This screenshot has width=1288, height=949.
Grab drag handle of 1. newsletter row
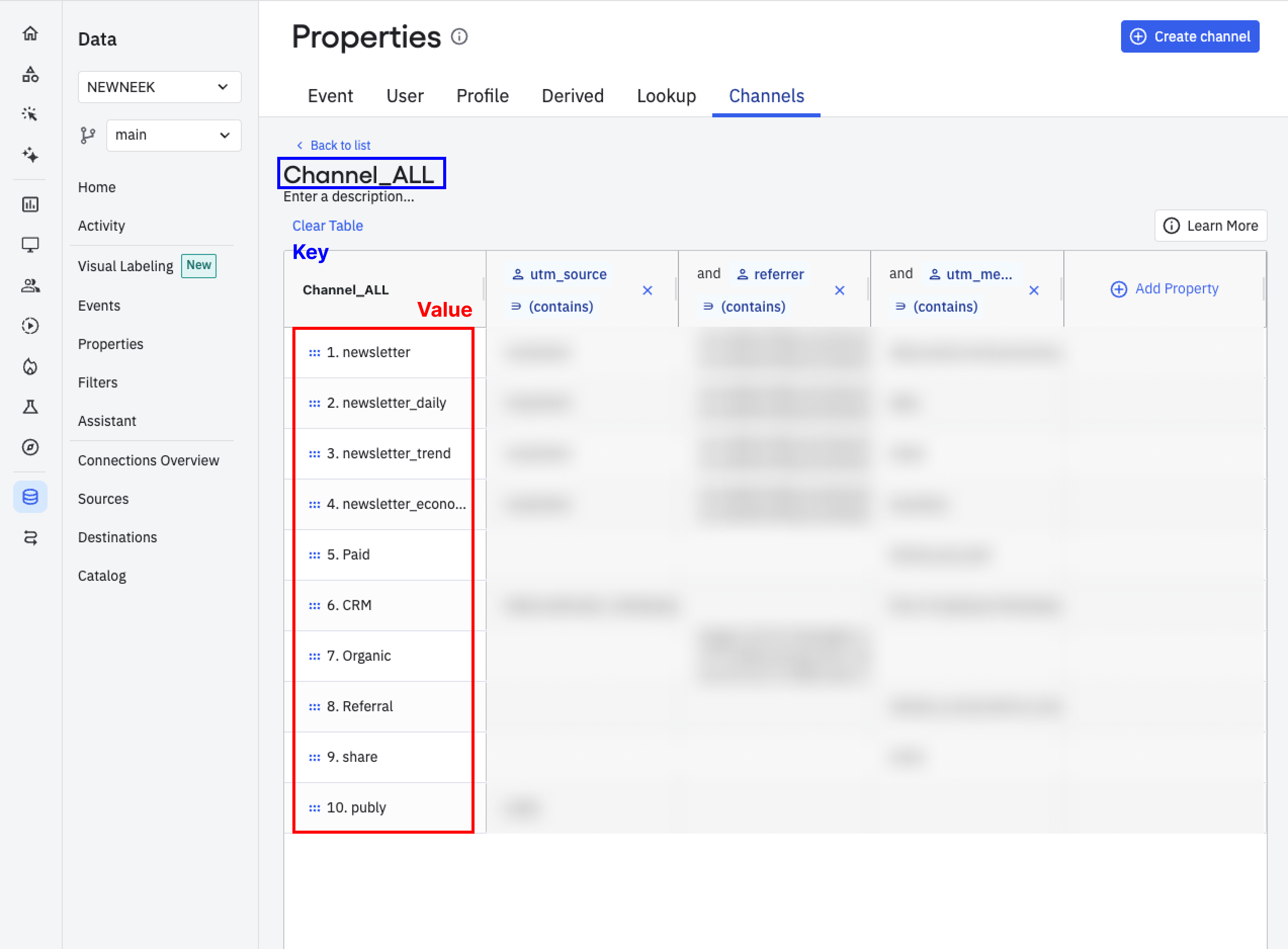(314, 353)
